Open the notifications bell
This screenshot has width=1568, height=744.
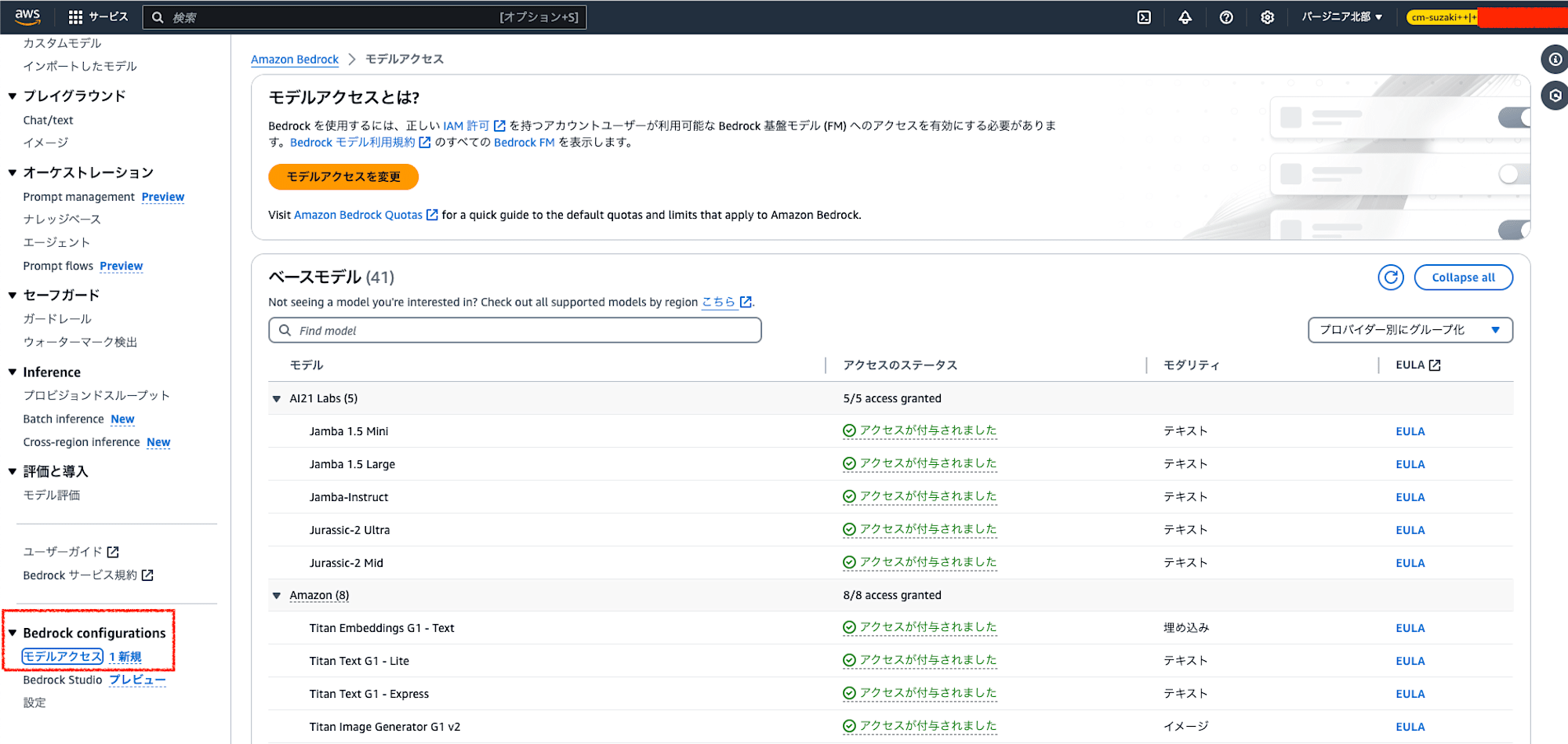(1185, 17)
